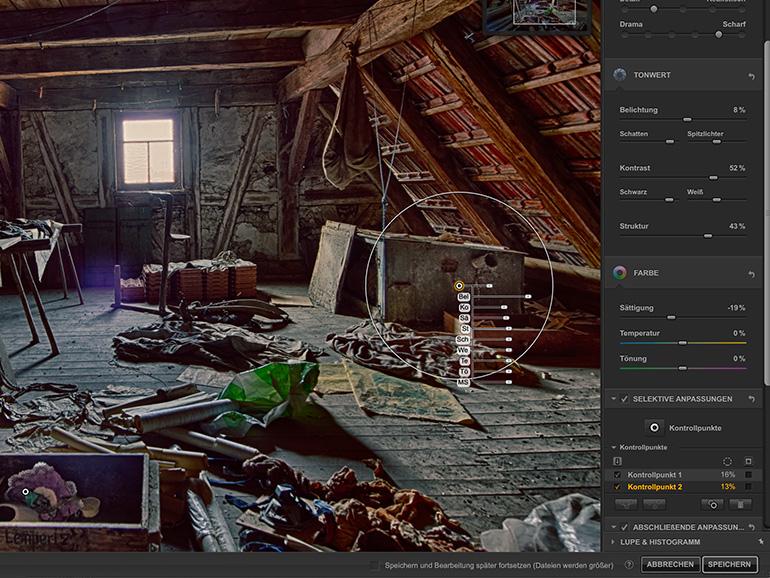This screenshot has height=578, width=770.
Task: Enable mask display for Kontrollpunkt 2
Action: [x=748, y=487]
